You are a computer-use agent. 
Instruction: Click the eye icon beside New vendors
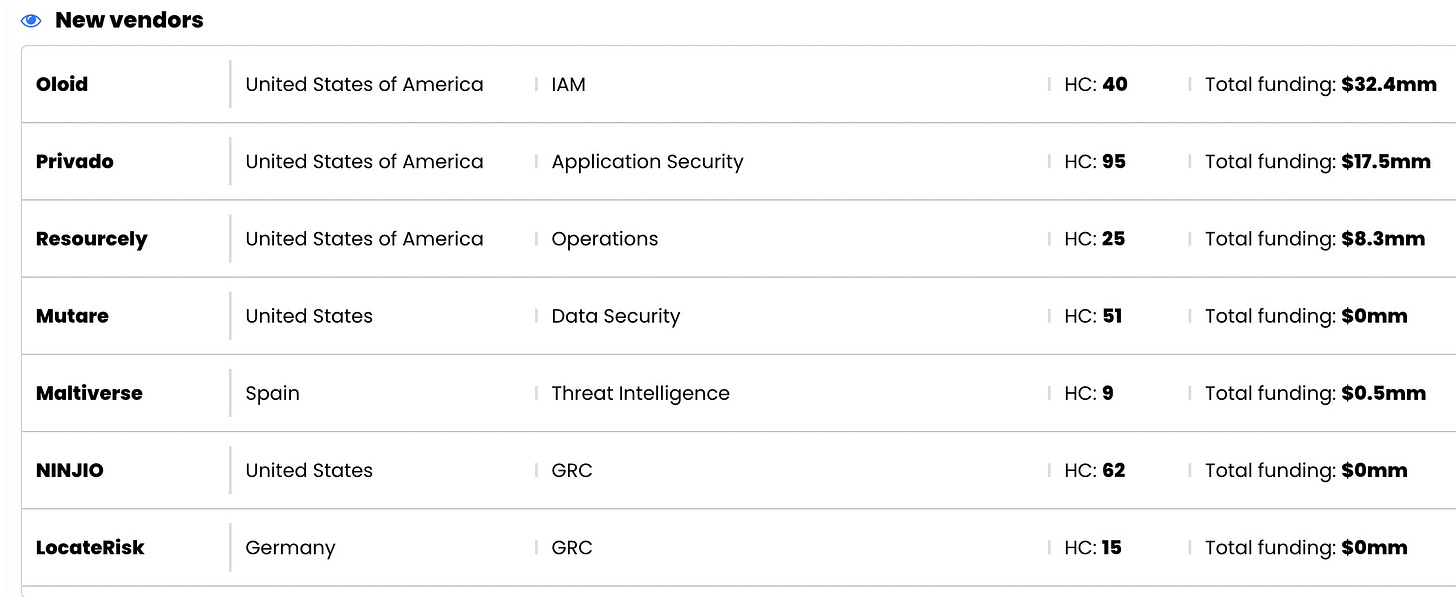point(31,20)
